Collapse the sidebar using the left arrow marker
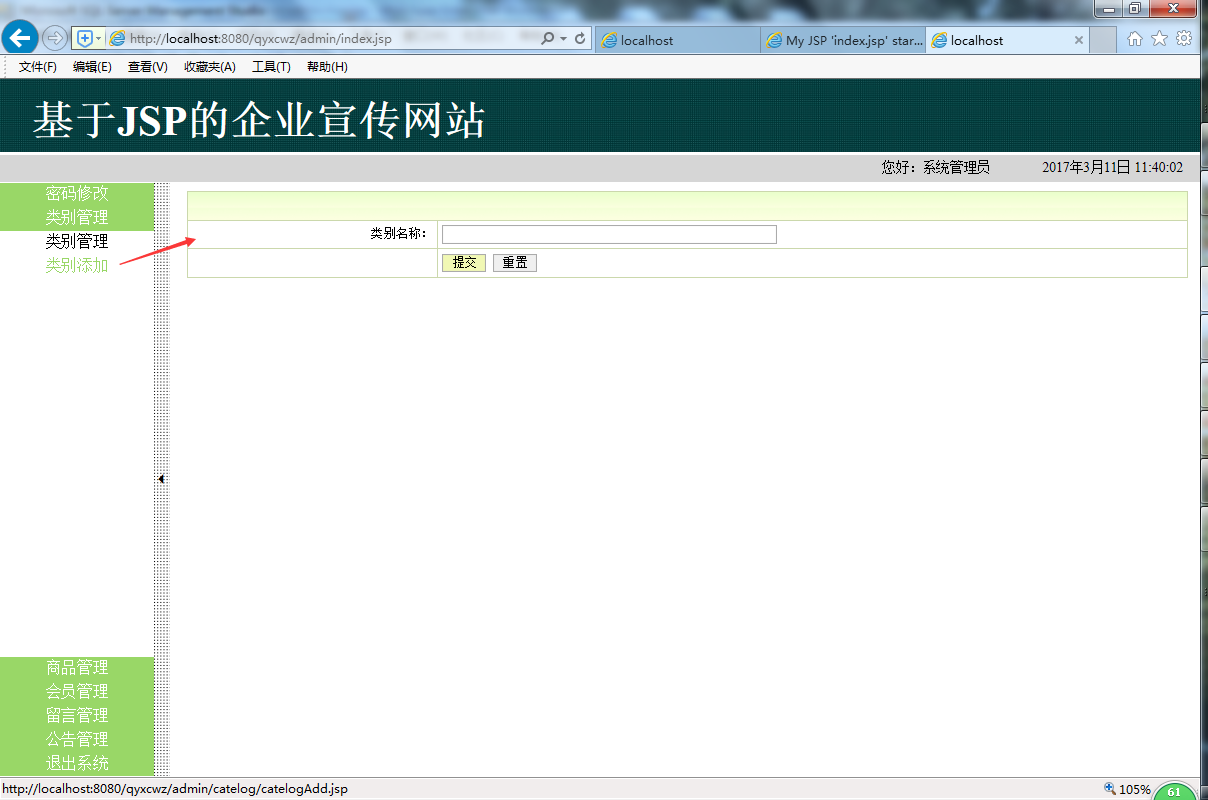Screen dimensions: 1208x800 (x=161, y=478)
